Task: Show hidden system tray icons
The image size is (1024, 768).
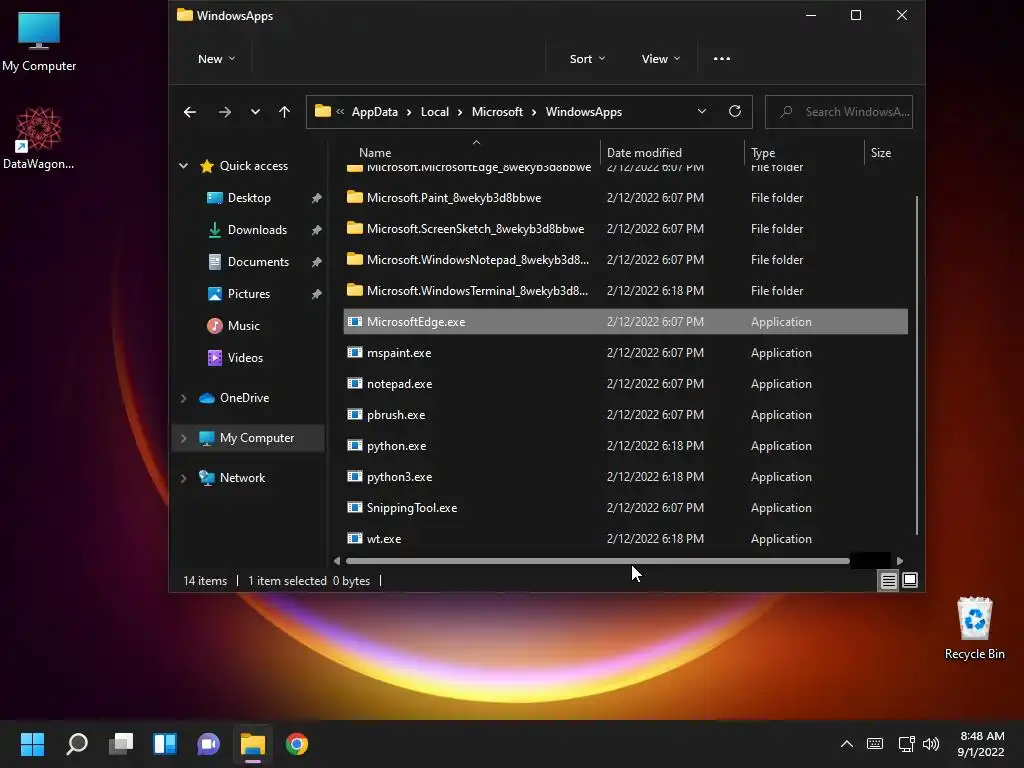Action: (846, 744)
